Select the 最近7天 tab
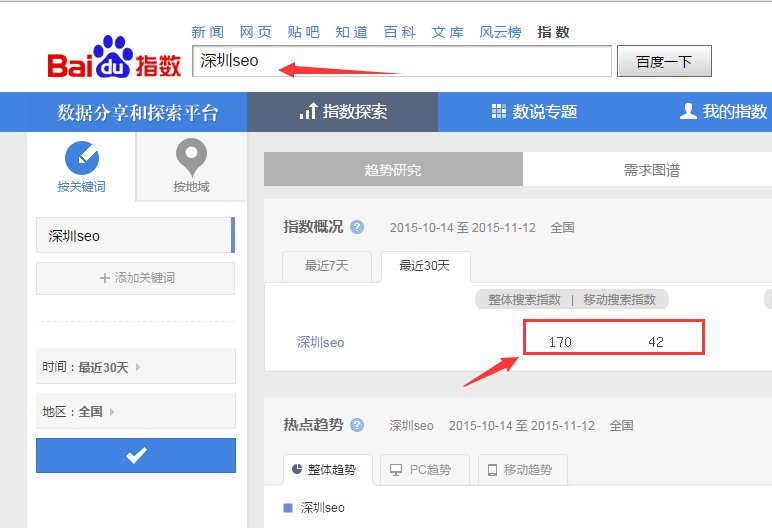Viewport: 772px width, 528px height. [x=327, y=266]
